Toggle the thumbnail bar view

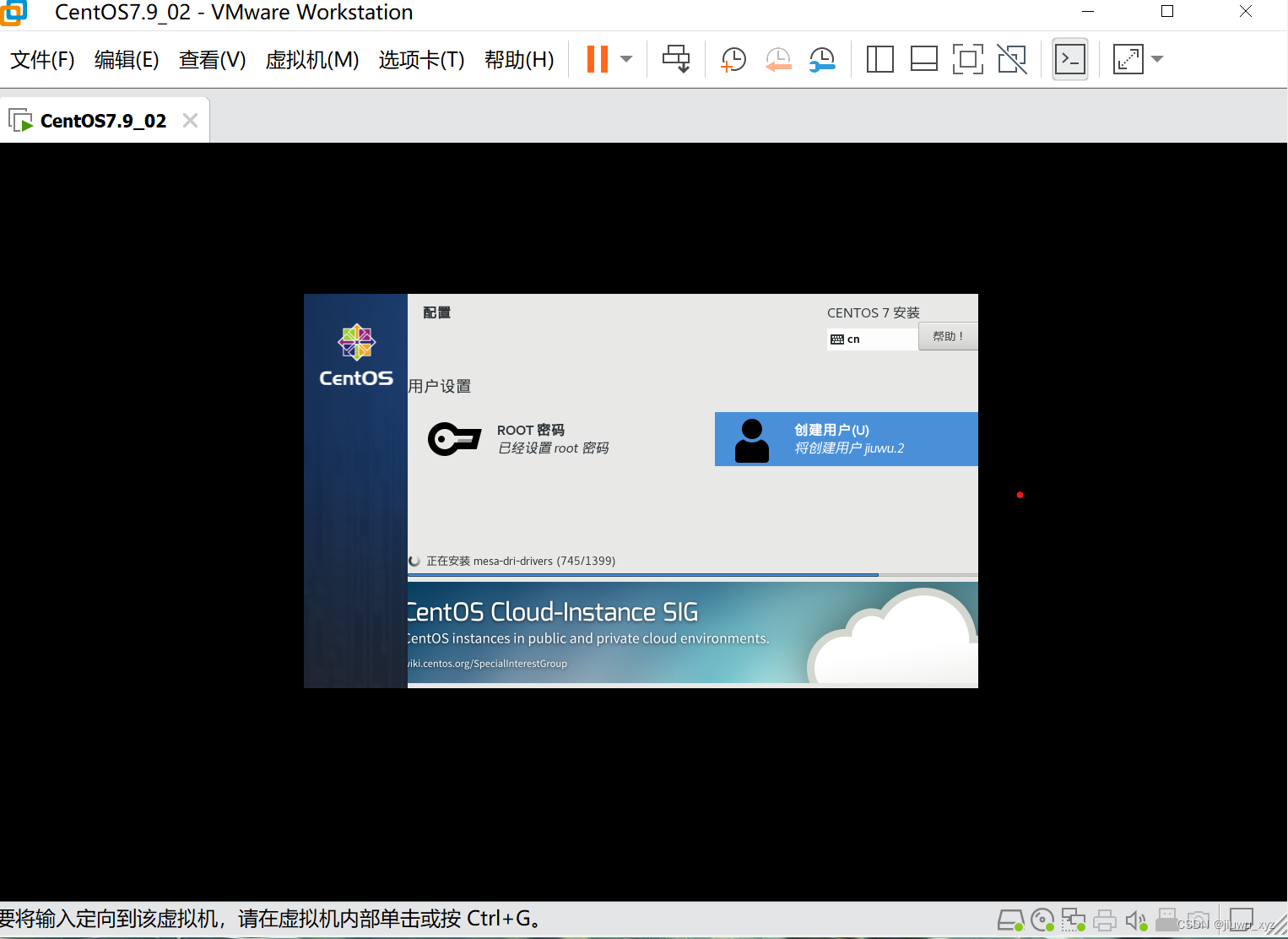pos(924,59)
